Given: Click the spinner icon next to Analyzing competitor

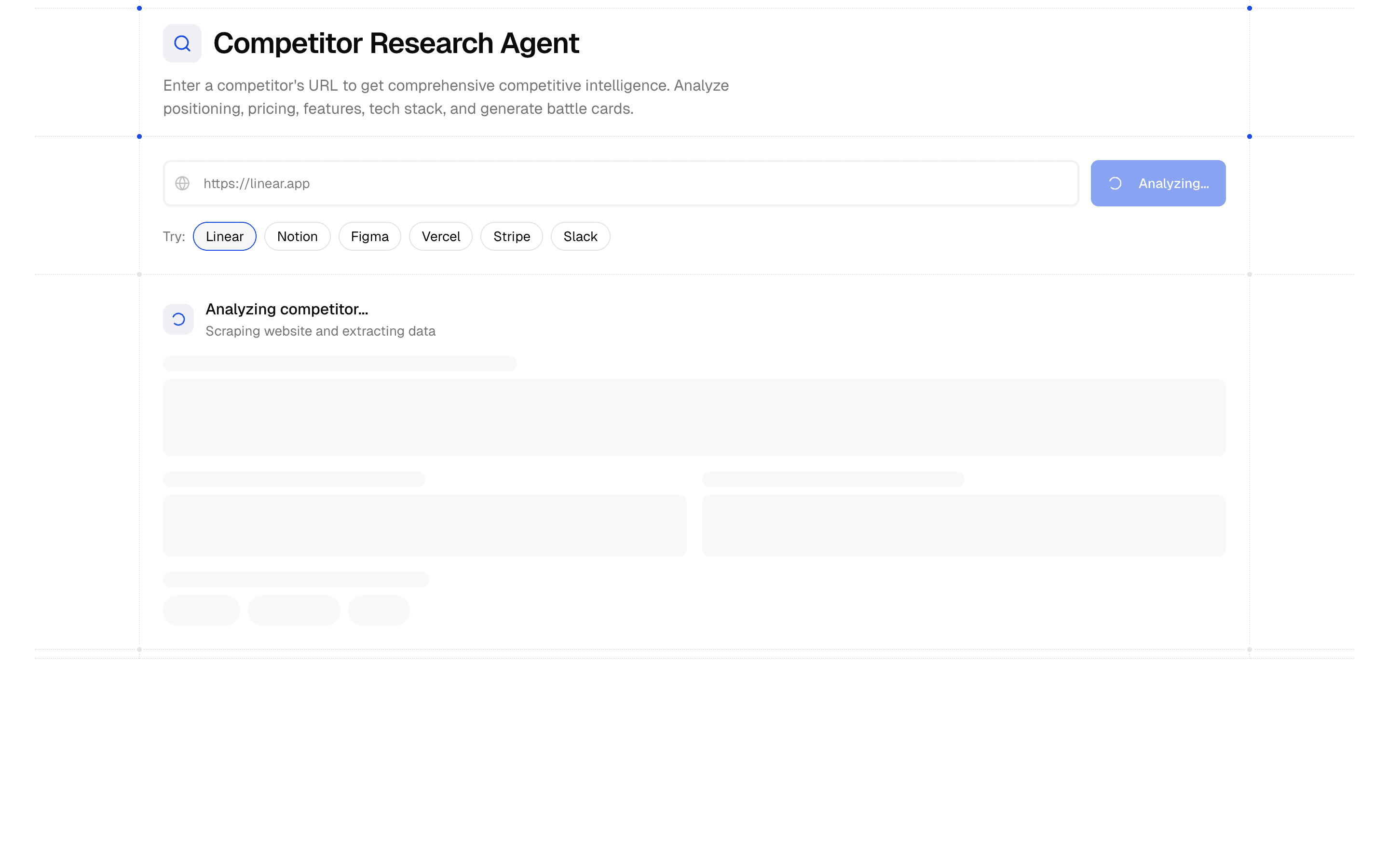Looking at the screenshot, I should tap(178, 319).
